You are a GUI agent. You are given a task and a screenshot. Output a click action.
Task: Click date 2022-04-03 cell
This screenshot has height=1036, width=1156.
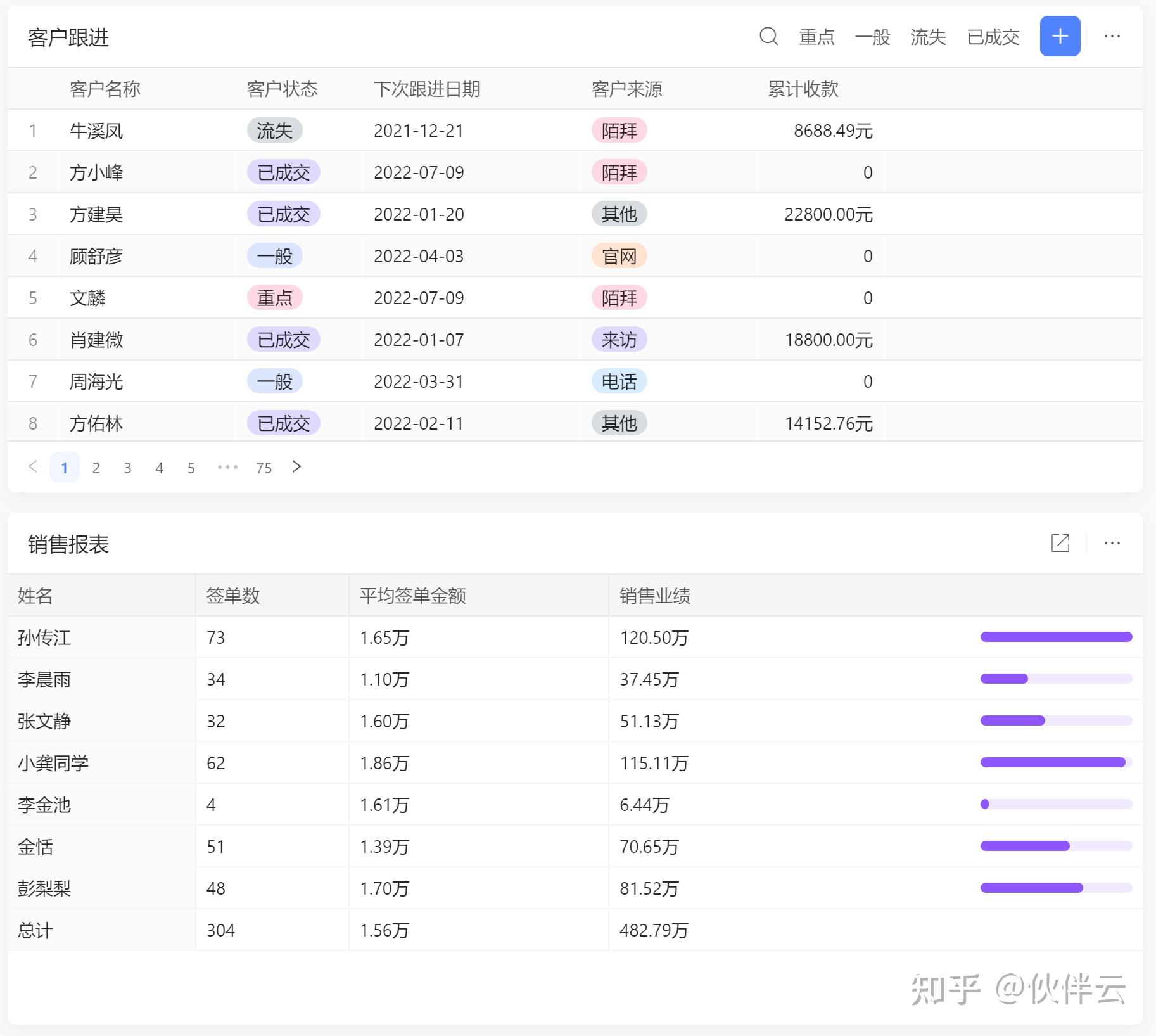[419, 256]
